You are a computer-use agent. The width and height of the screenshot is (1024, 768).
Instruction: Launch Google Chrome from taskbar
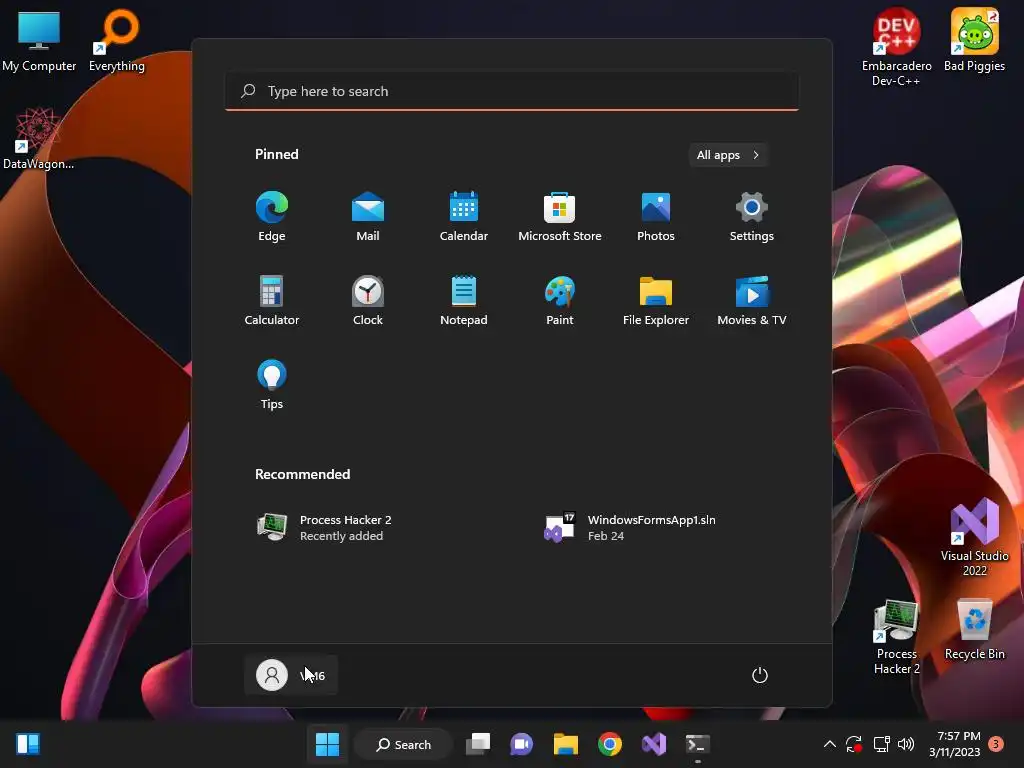coord(610,744)
